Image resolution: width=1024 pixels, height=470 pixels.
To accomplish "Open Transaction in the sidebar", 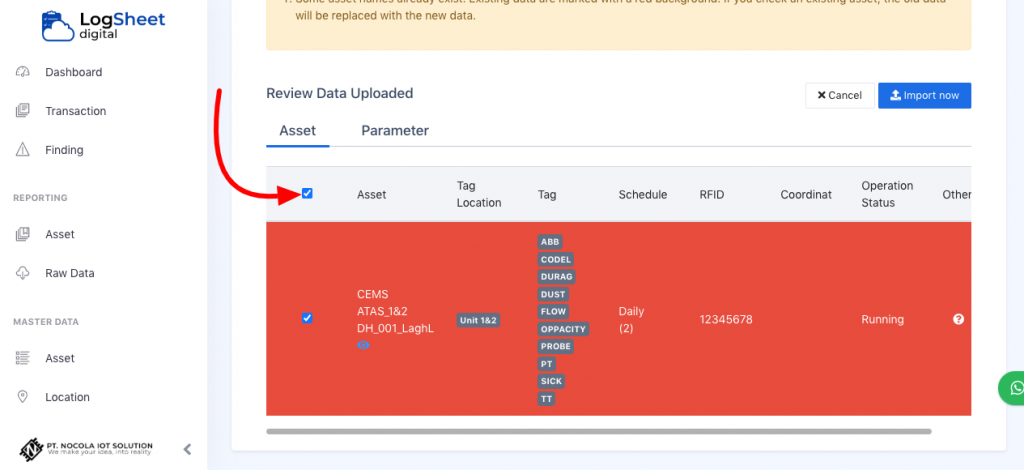I will 75,111.
